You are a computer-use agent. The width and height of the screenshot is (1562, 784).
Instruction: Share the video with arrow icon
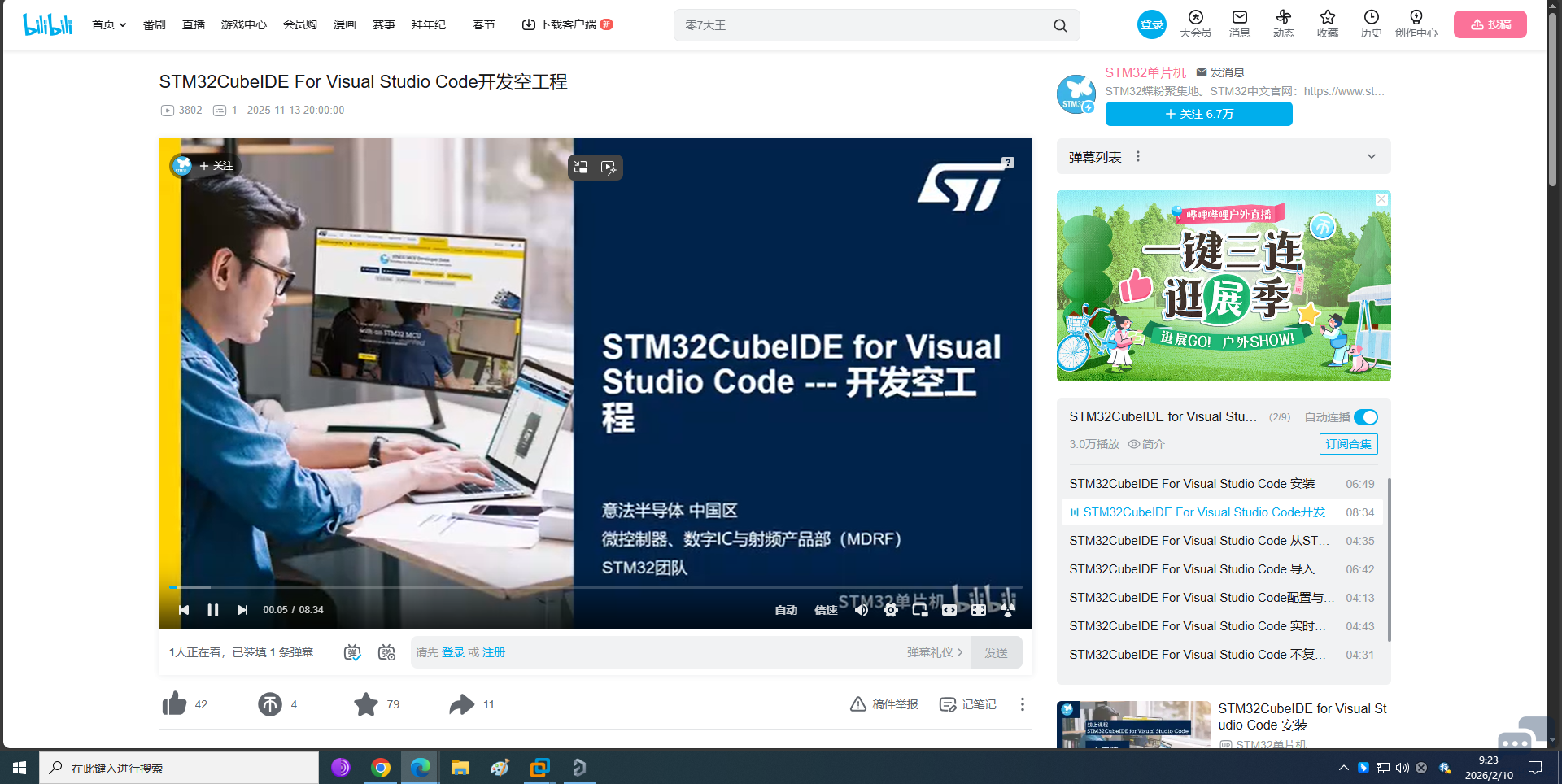pyautogui.click(x=462, y=704)
